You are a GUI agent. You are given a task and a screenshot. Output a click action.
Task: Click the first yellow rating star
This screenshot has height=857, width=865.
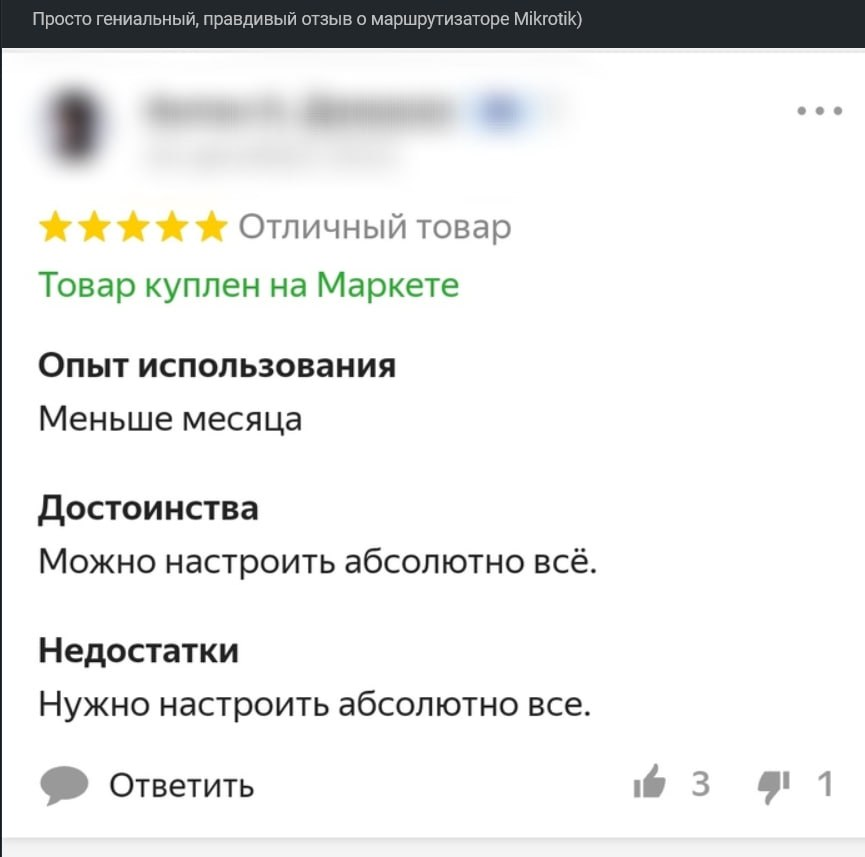pyautogui.click(x=55, y=228)
